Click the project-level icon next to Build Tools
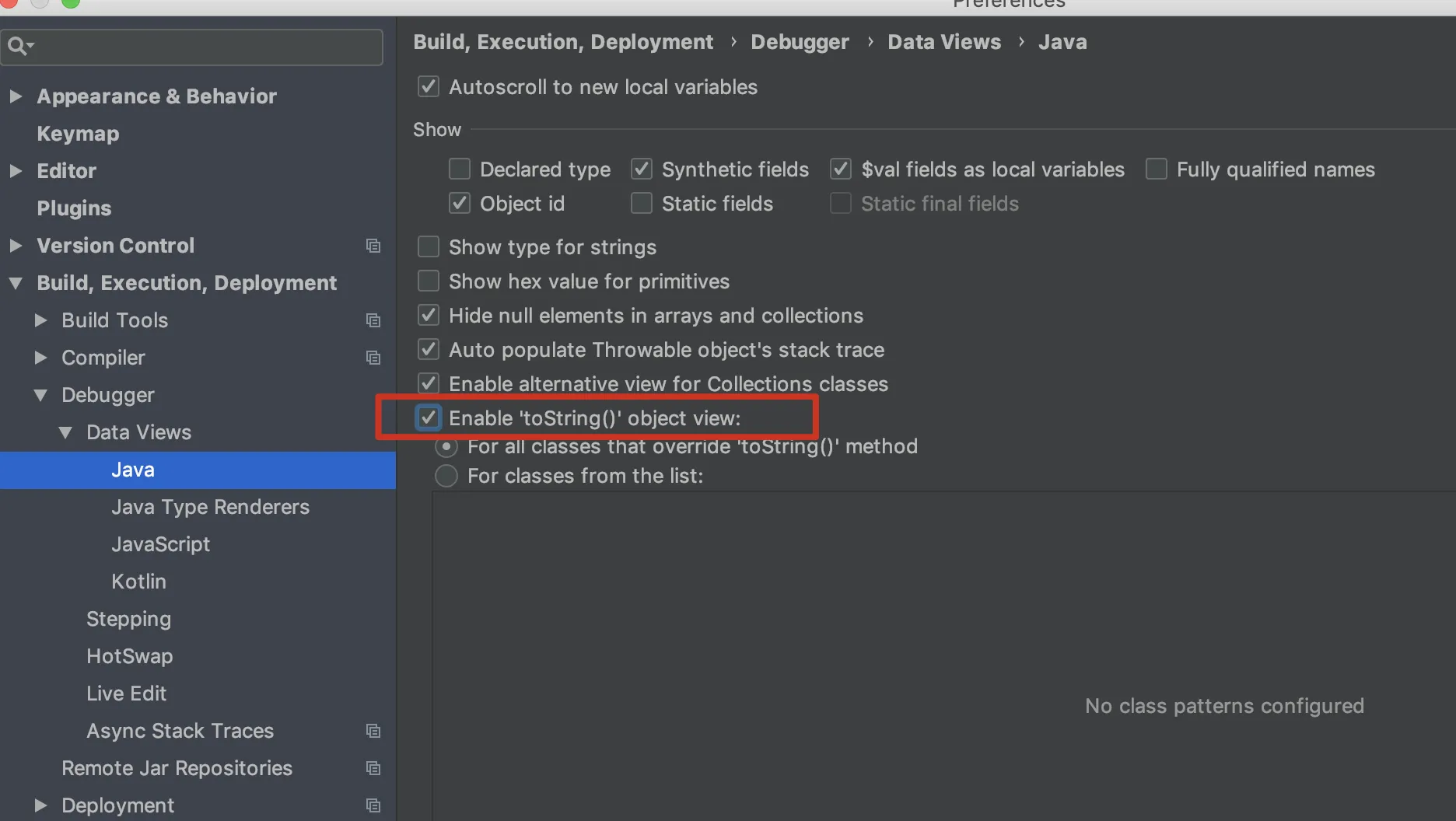 click(373, 320)
